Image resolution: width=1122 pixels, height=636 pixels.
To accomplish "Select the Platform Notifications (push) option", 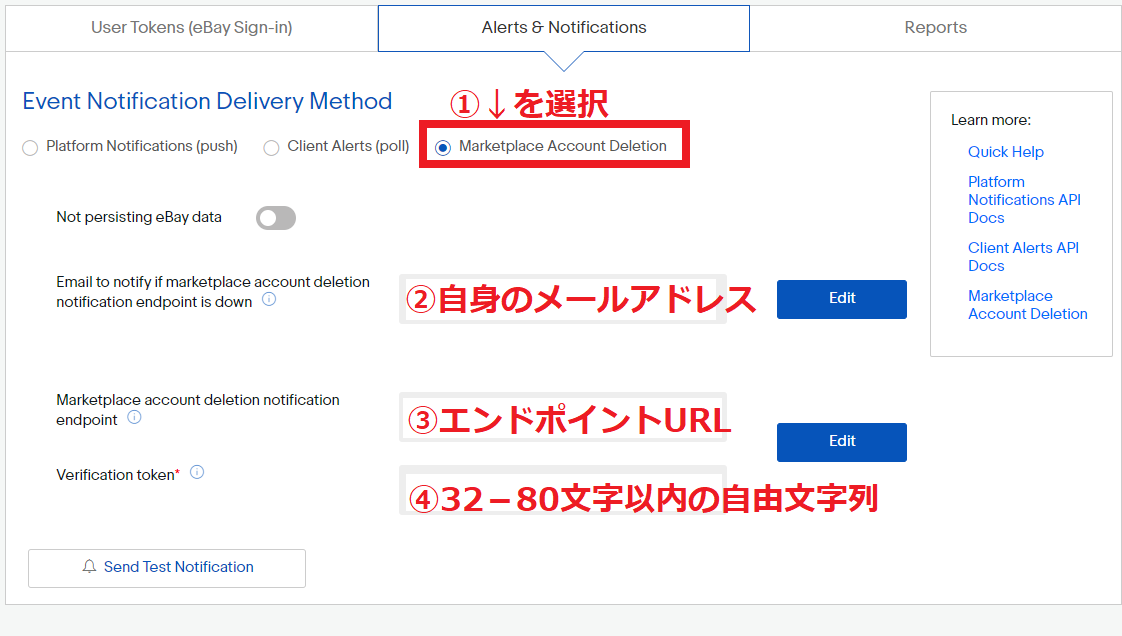I will coord(30,145).
